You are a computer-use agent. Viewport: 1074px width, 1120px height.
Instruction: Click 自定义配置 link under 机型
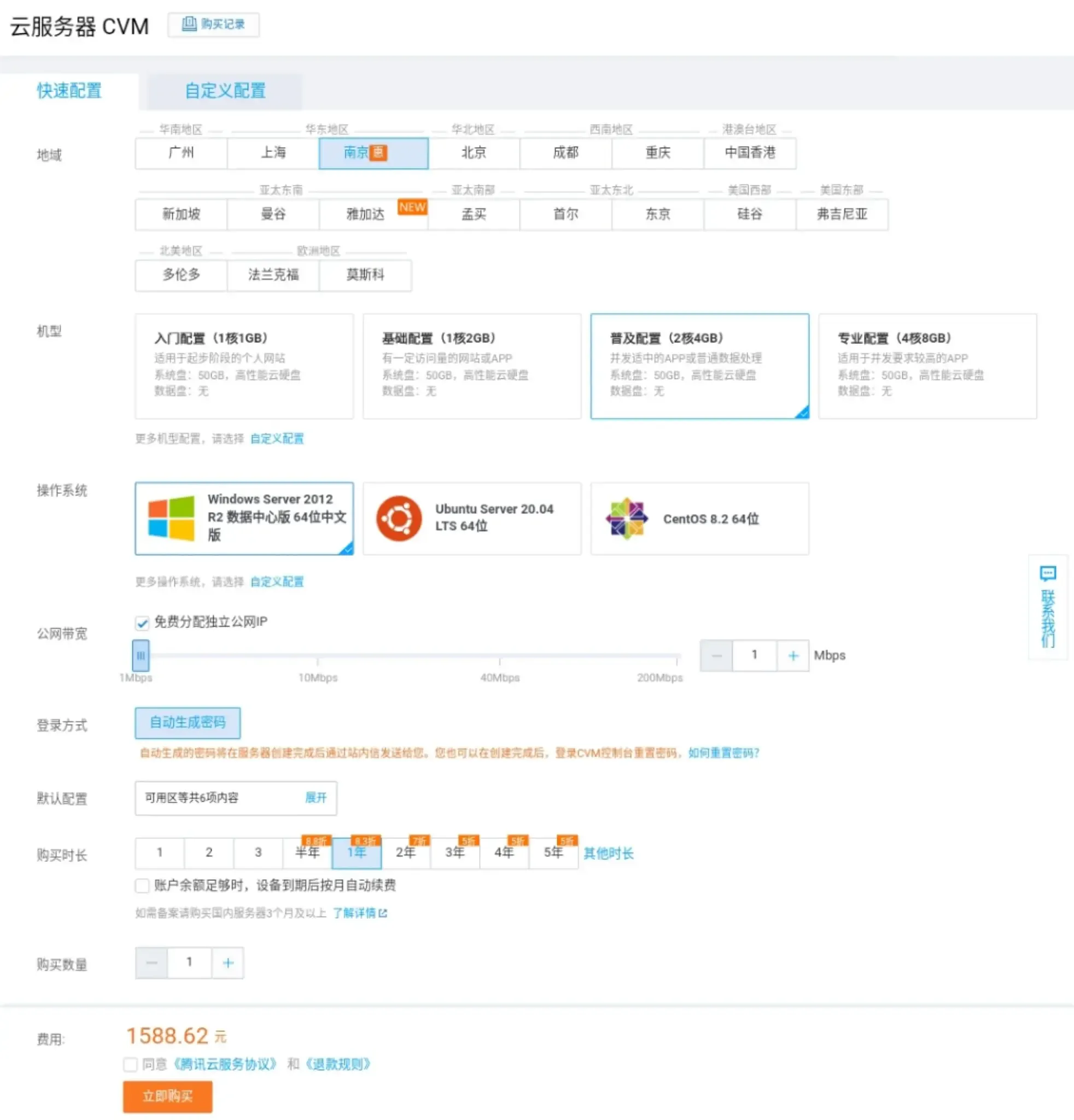coord(277,439)
